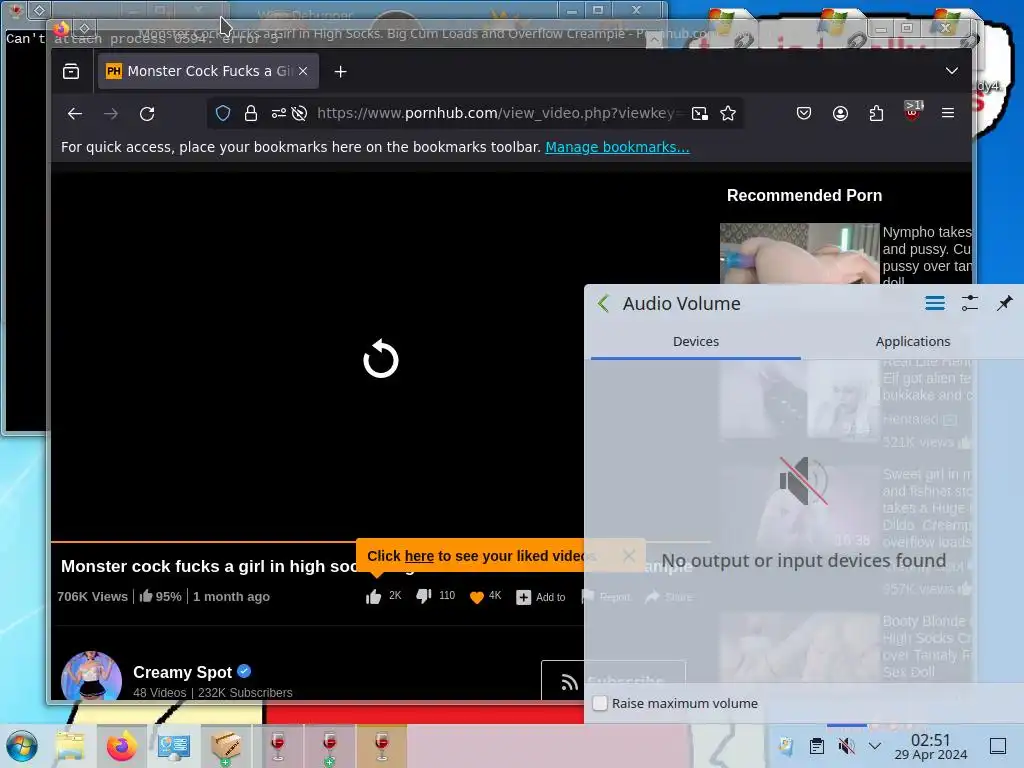Open the system settings monitor taskbar icon

click(x=174, y=746)
